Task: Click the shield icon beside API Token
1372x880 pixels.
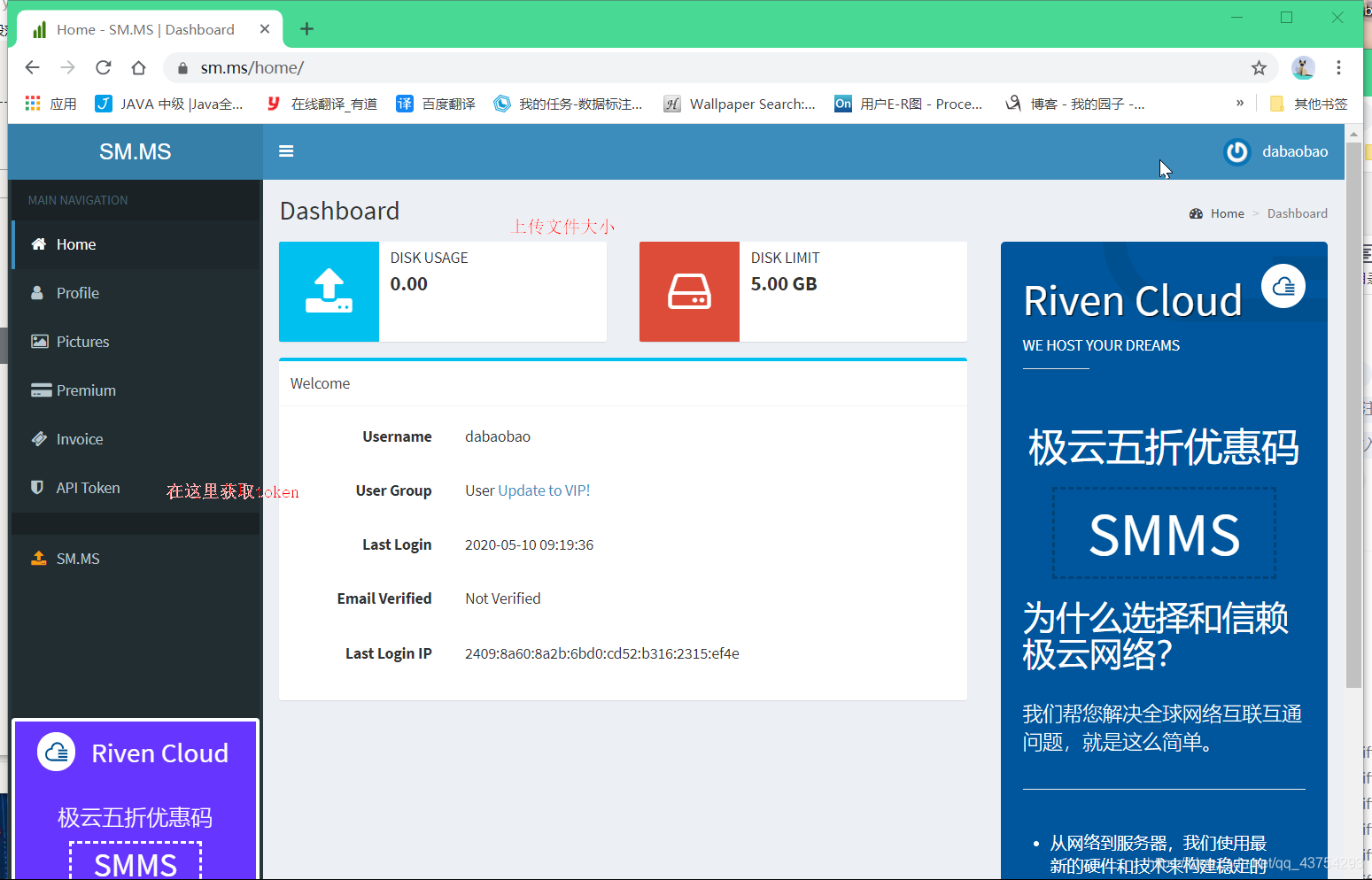Action: 37,487
